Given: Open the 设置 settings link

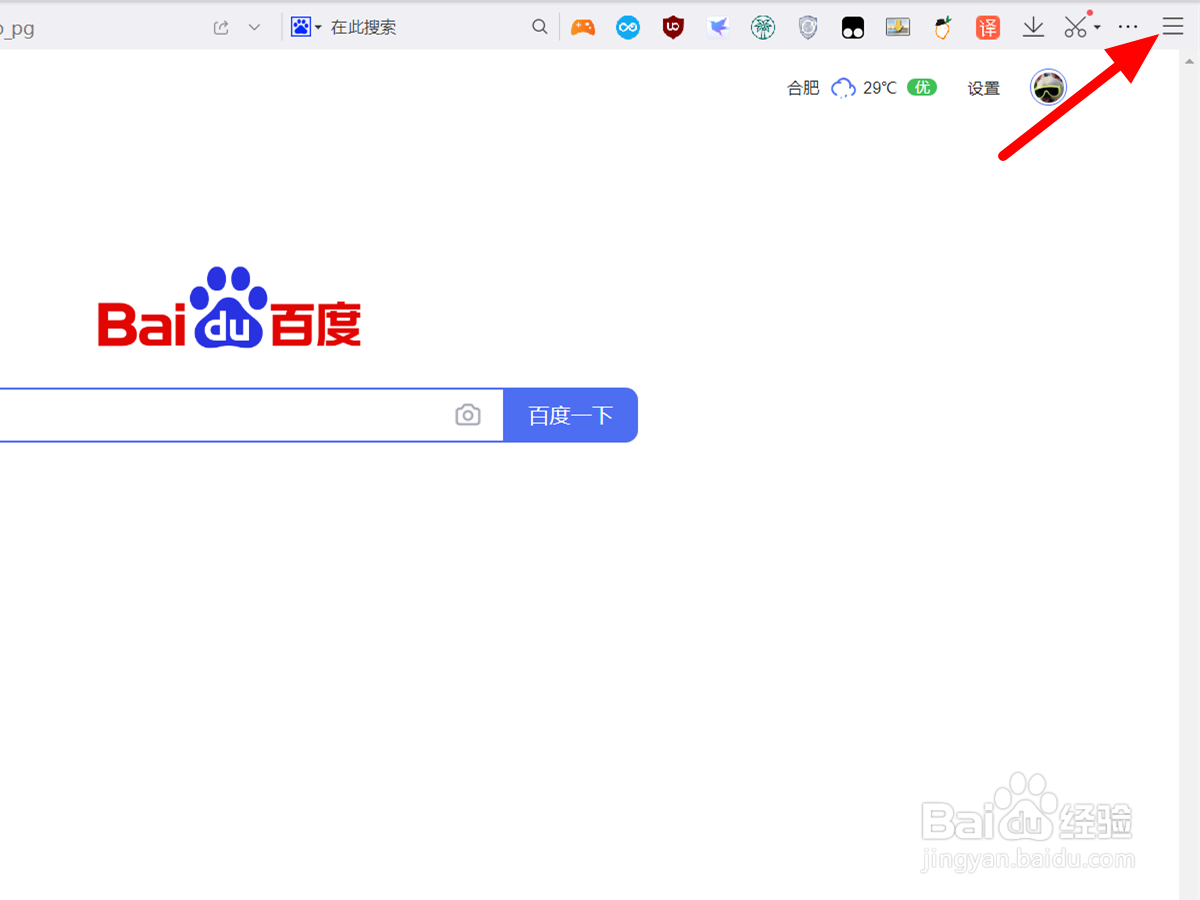Looking at the screenshot, I should [984, 88].
